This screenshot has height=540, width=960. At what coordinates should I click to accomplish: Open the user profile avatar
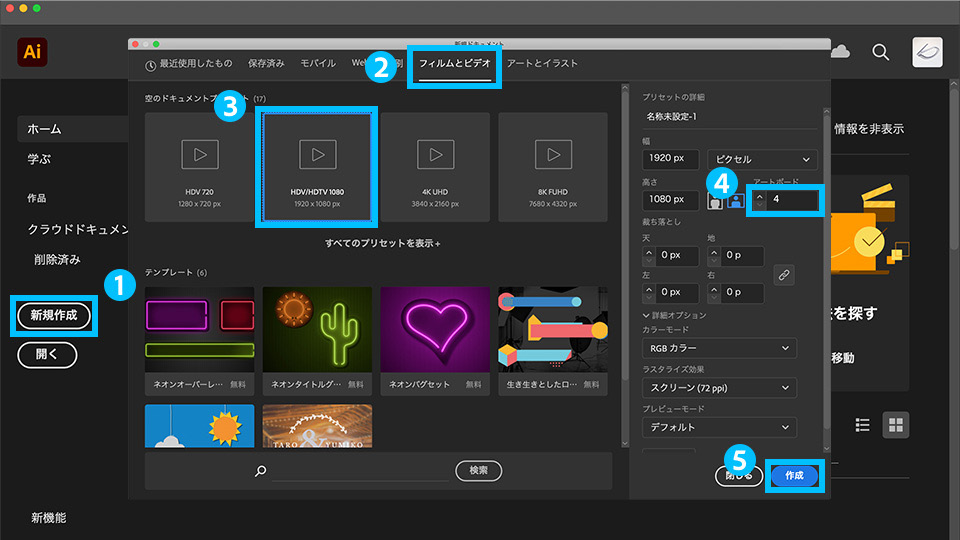click(927, 52)
